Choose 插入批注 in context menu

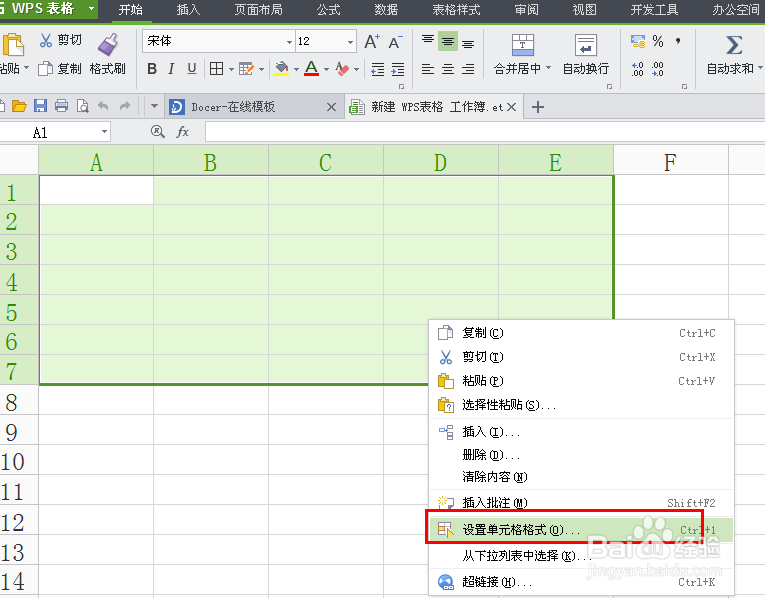tap(581, 503)
